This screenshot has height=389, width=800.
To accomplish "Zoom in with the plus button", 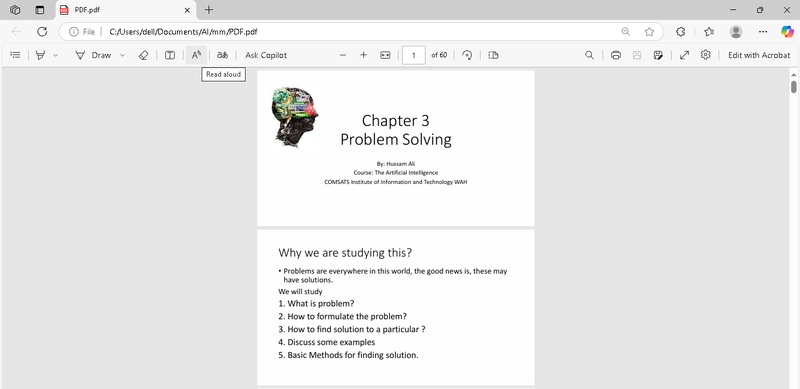I will click(363, 55).
